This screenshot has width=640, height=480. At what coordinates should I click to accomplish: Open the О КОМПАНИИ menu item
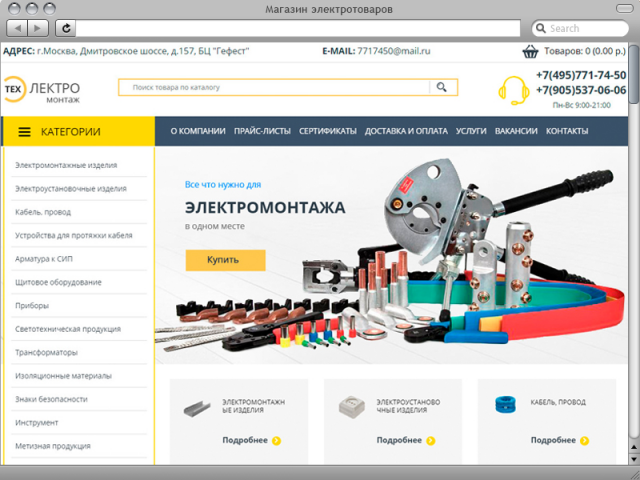tap(198, 131)
